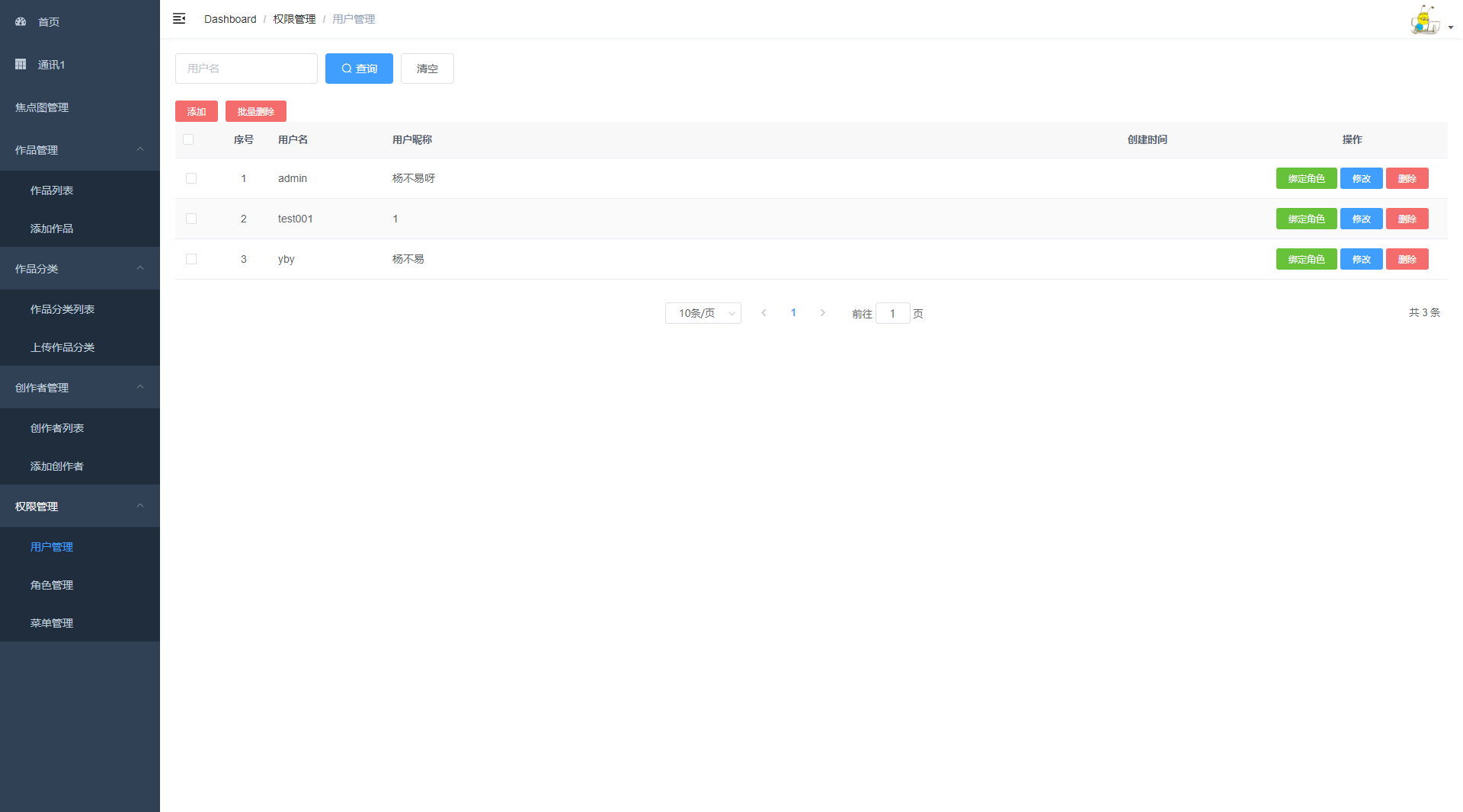Click the test001 username cell
Screen dimensions: 1463x812
(x=296, y=219)
